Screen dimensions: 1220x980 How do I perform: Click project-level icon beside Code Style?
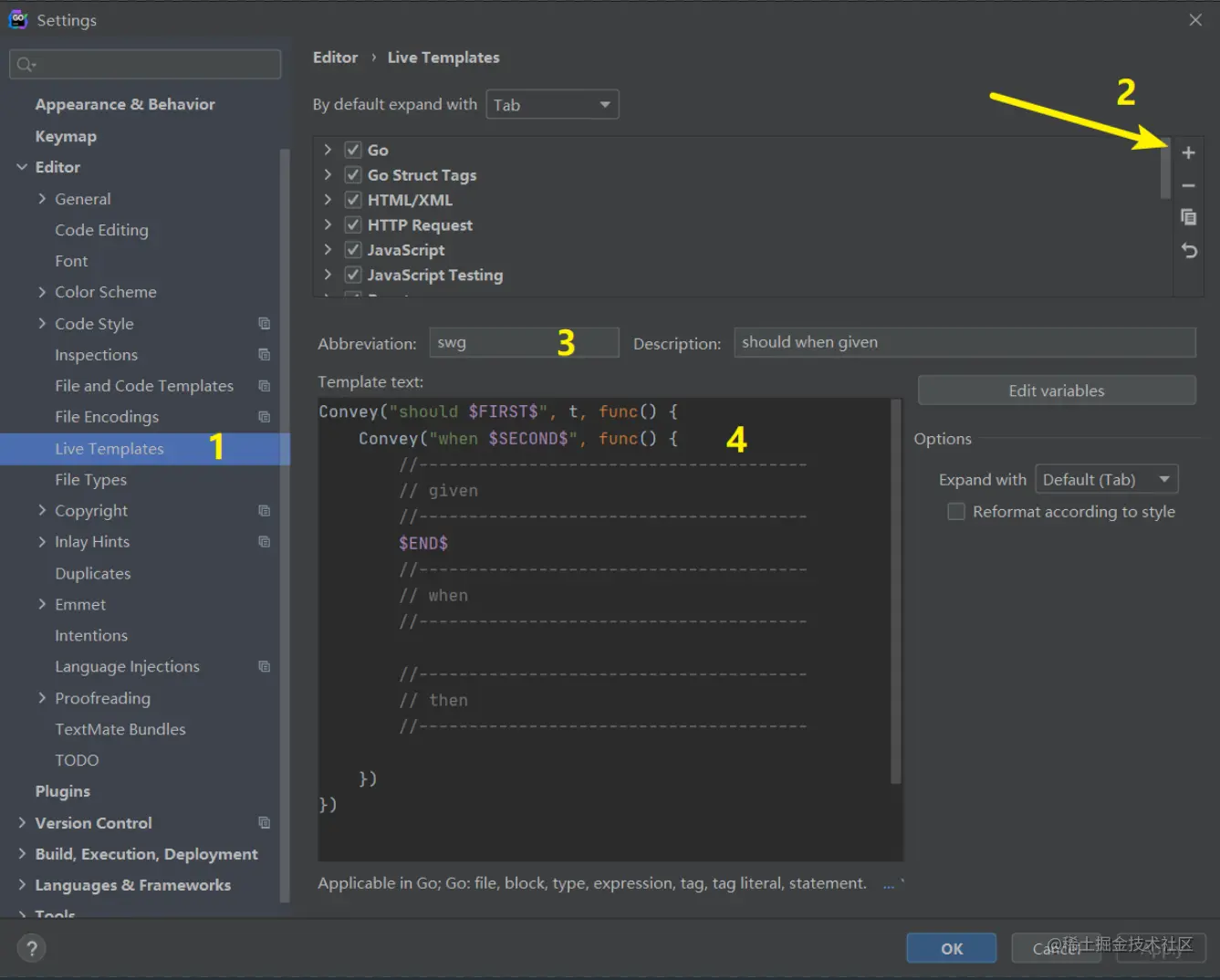tap(265, 323)
